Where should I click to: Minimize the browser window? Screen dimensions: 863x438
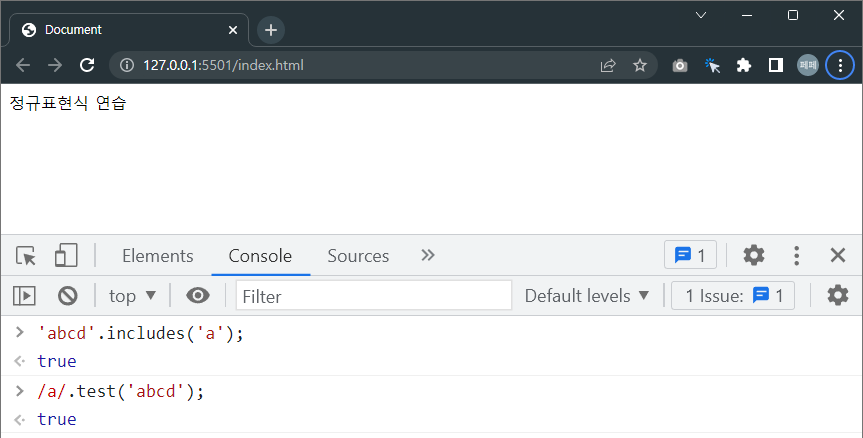[747, 15]
